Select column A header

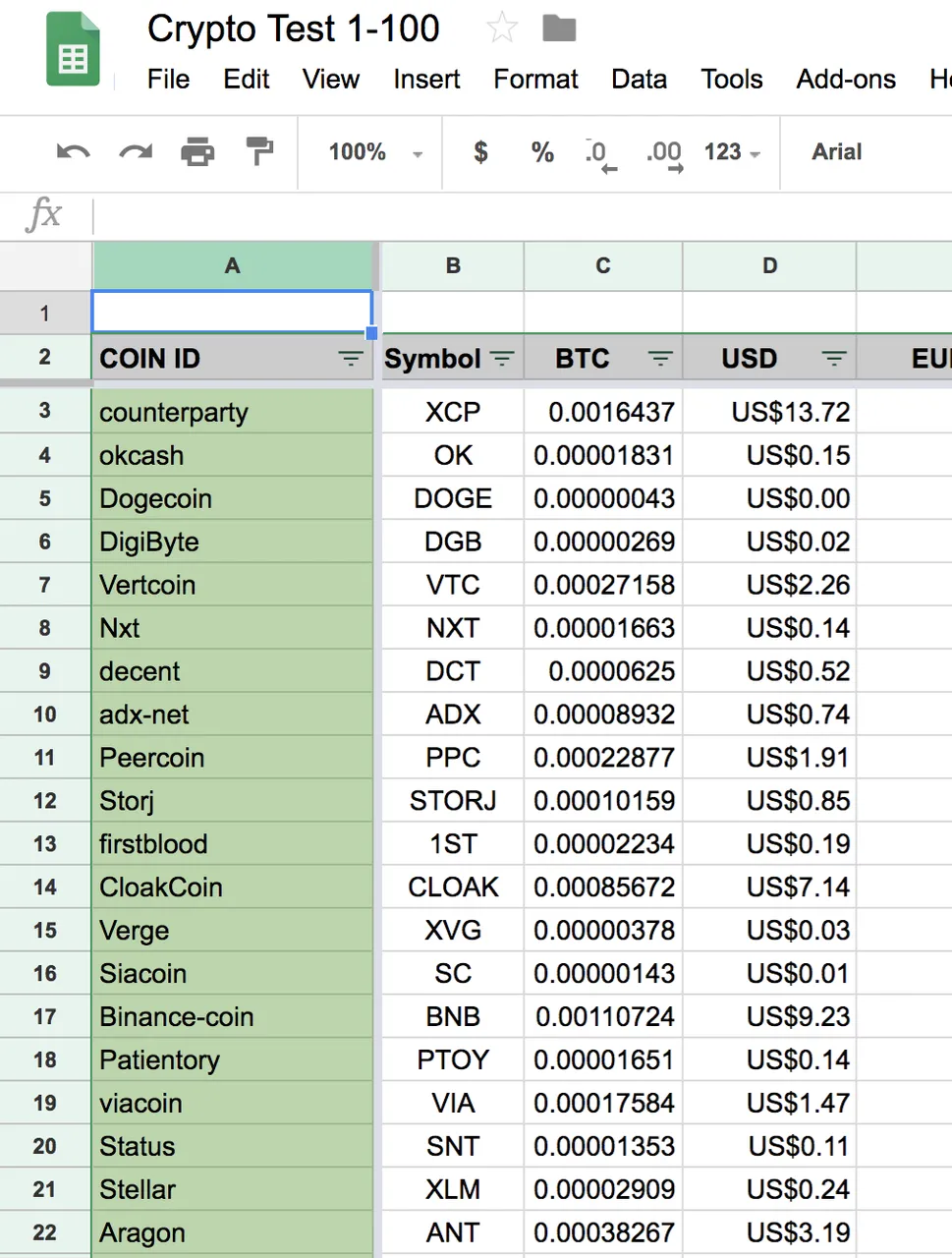pos(233,265)
